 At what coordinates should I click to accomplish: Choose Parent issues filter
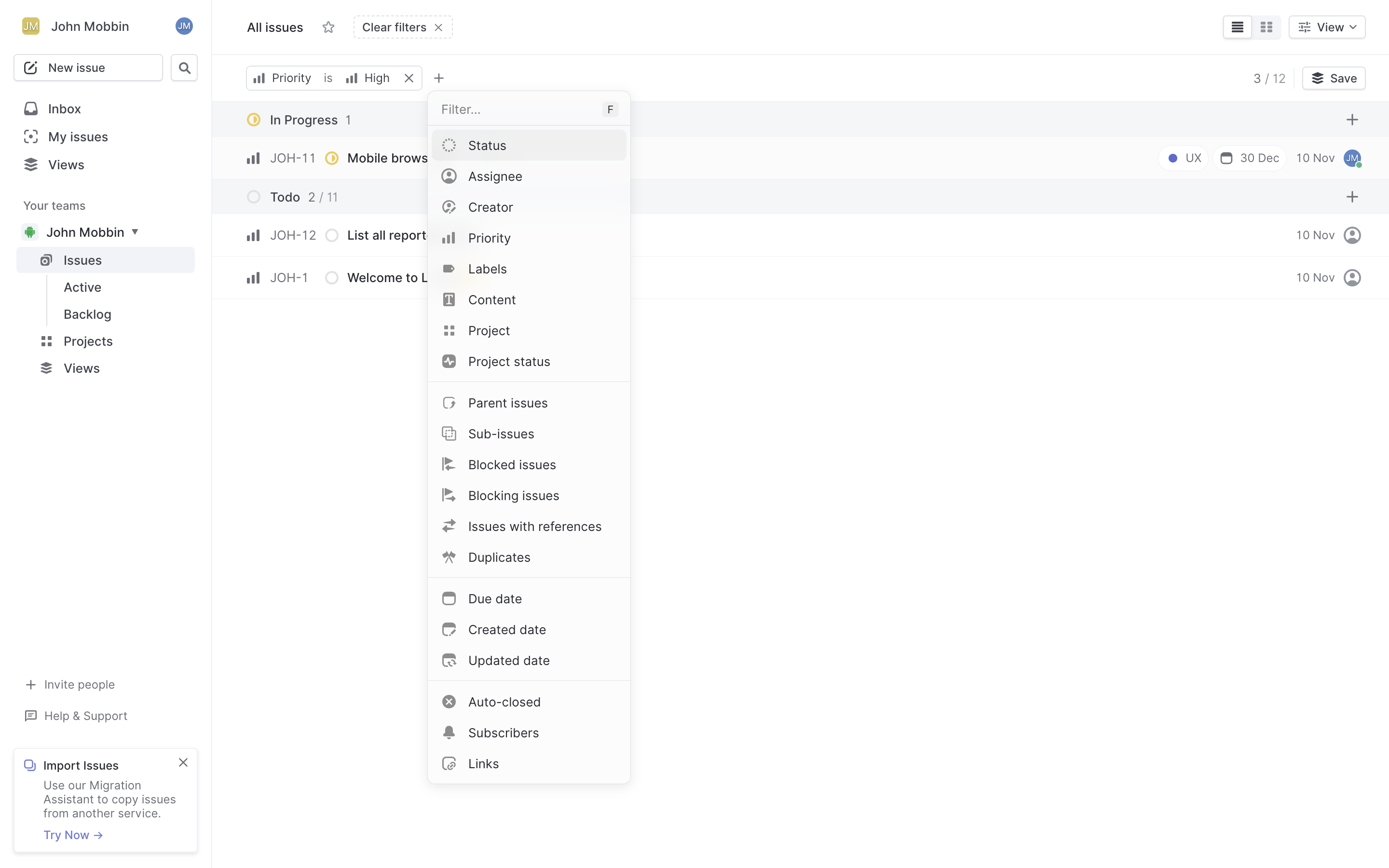(529, 403)
